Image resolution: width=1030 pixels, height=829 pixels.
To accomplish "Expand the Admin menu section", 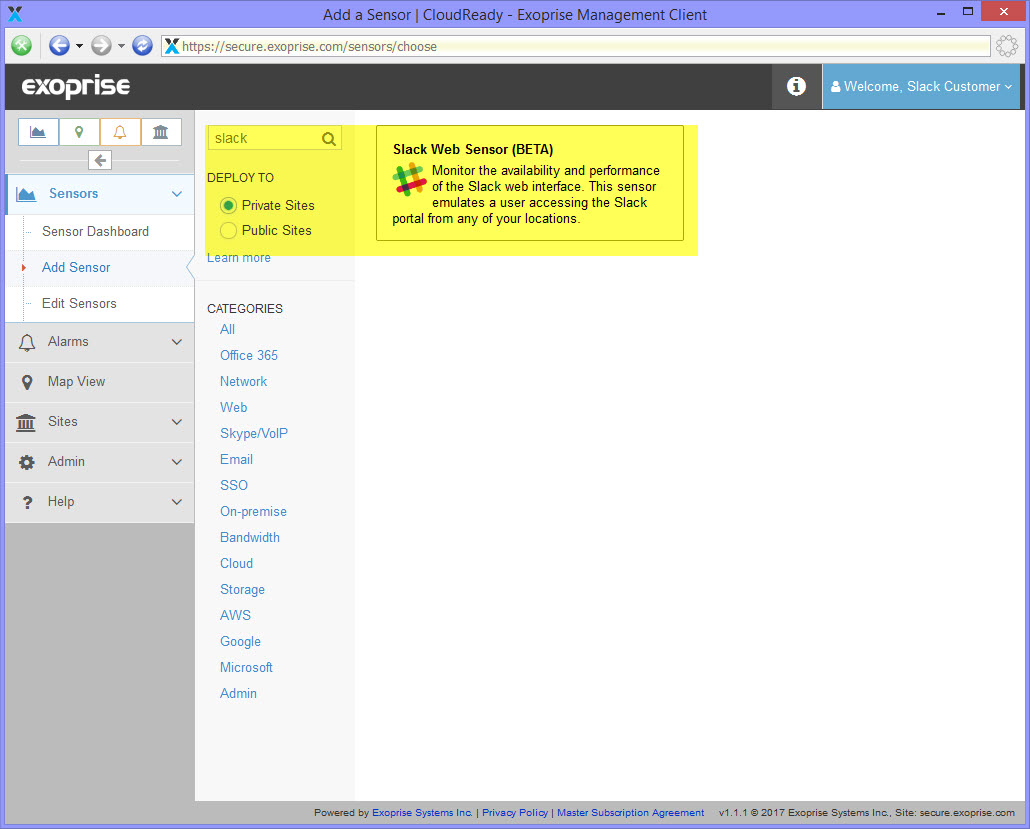I will 100,462.
